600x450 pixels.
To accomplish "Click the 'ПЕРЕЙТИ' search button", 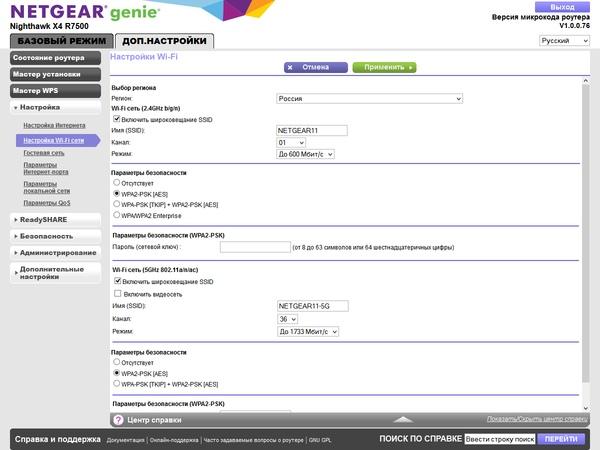I will (x=561, y=439).
